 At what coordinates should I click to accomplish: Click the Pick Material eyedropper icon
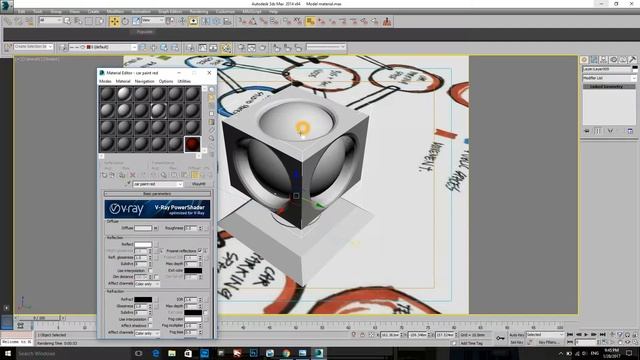(128, 184)
